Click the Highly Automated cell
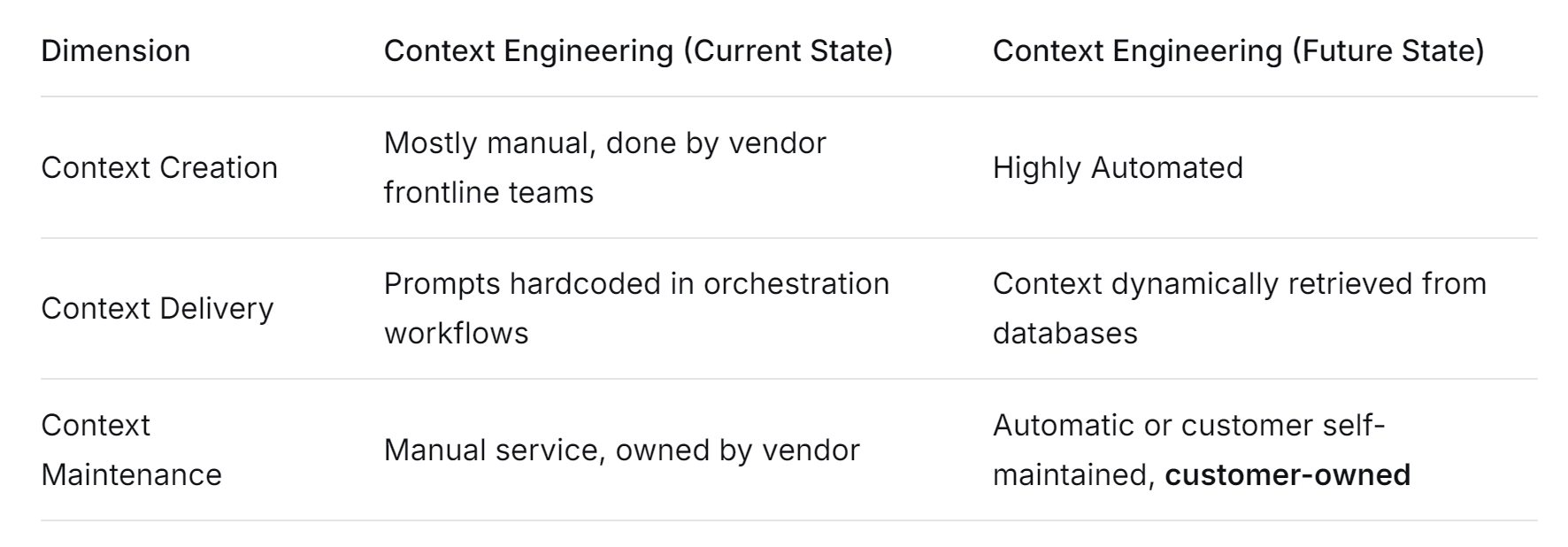This screenshot has height=547, width=1568. pyautogui.click(x=1118, y=167)
